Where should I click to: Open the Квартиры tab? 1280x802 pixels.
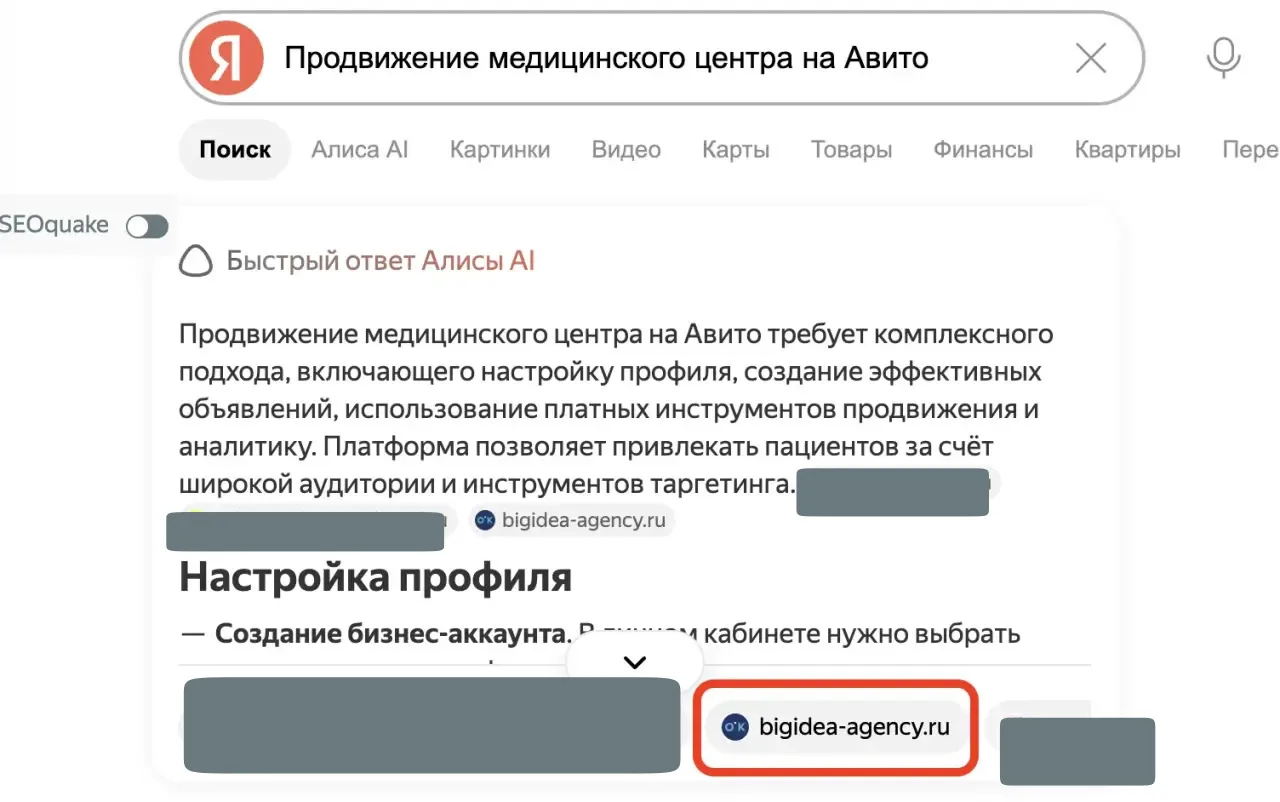(x=1127, y=150)
